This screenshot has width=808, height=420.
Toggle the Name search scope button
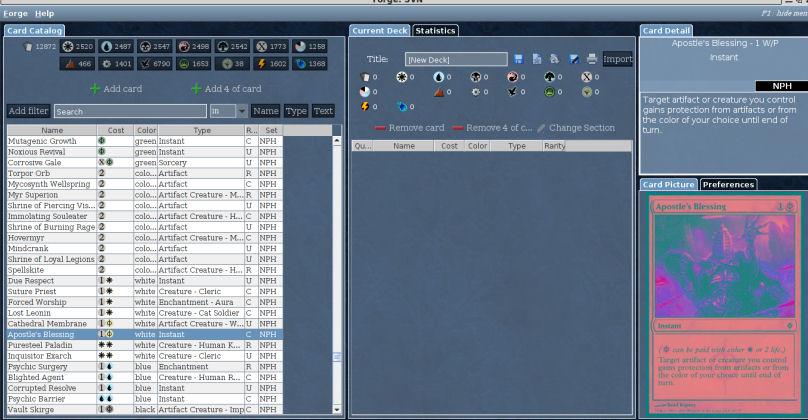click(x=265, y=111)
